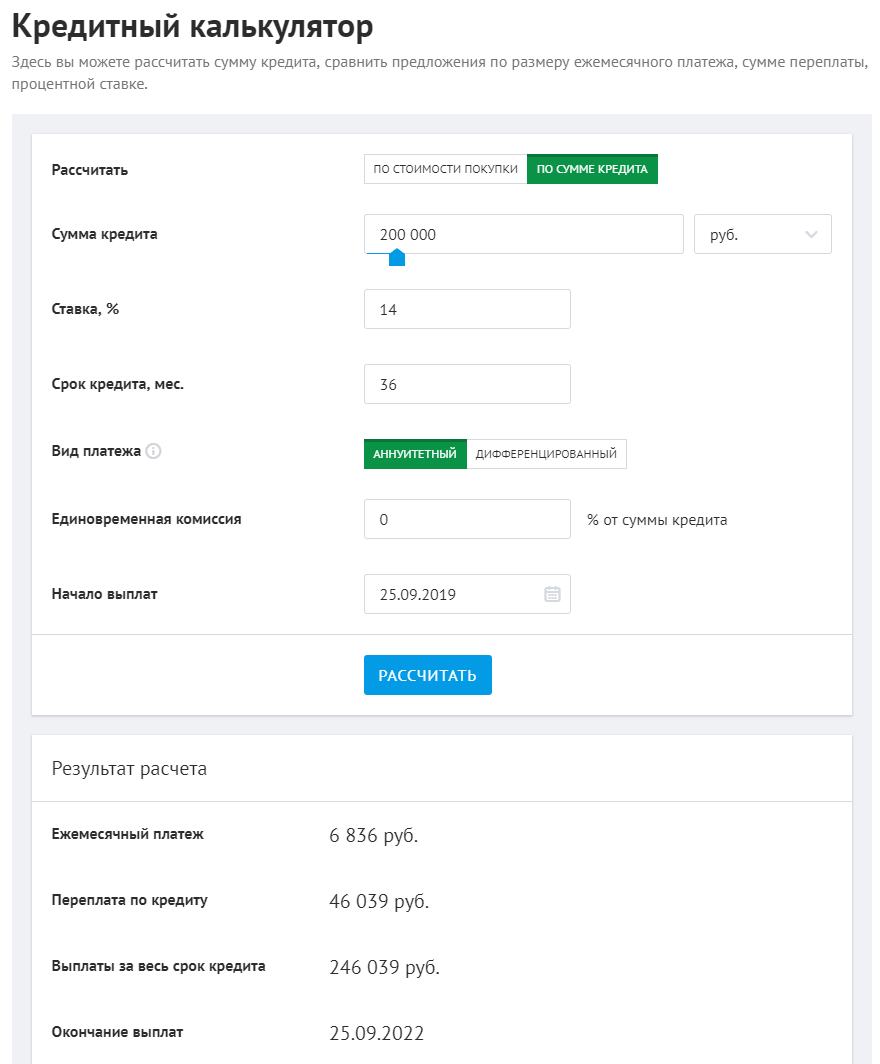The image size is (880, 1064).
Task: Click the blue loan amount slider handle
Action: (396, 258)
